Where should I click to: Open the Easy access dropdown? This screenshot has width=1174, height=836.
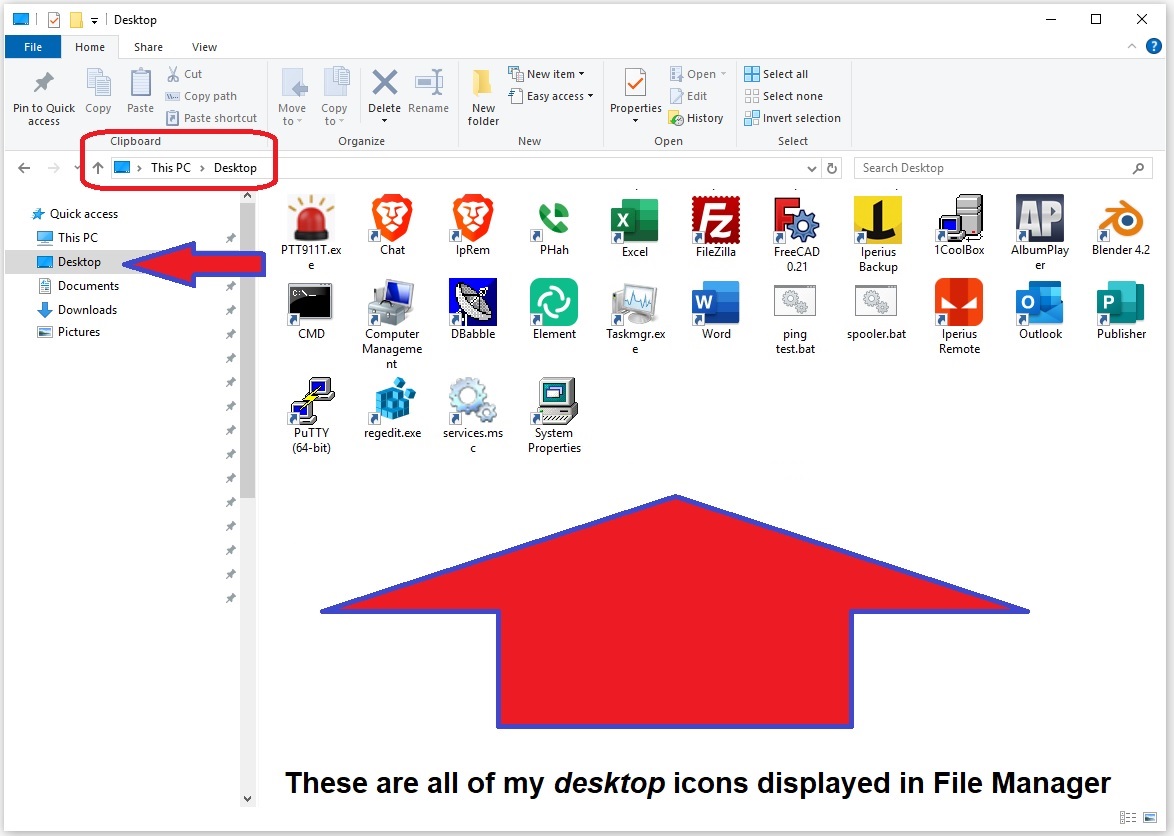pyautogui.click(x=551, y=96)
